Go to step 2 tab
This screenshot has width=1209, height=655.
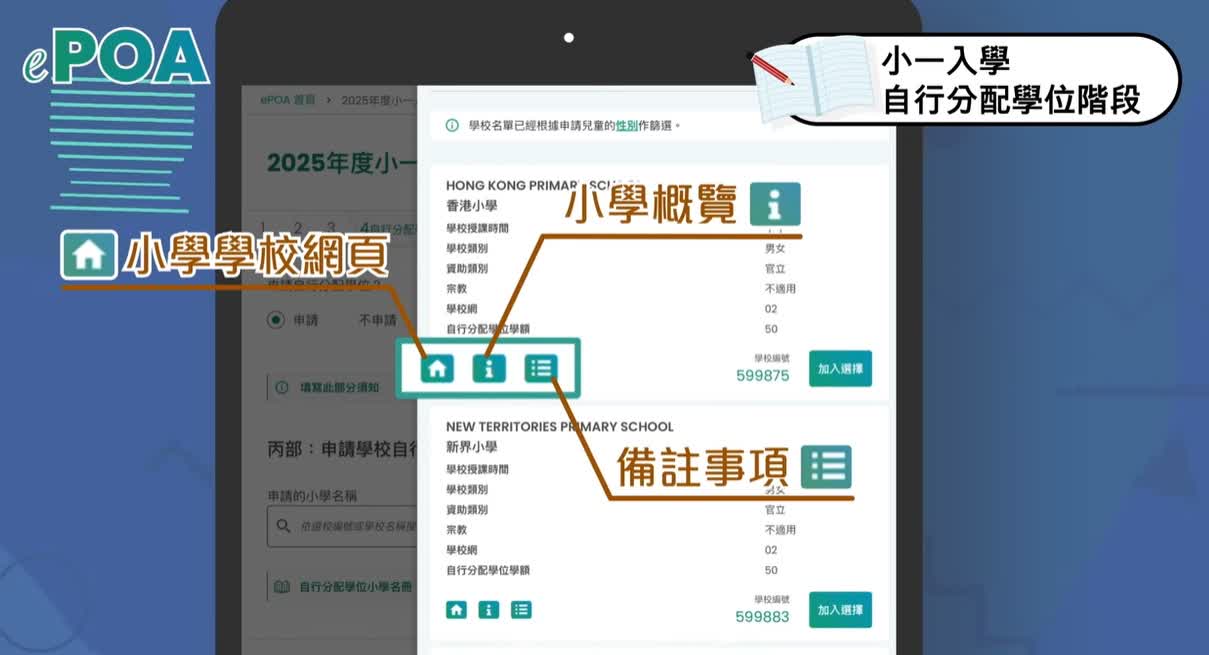click(297, 228)
